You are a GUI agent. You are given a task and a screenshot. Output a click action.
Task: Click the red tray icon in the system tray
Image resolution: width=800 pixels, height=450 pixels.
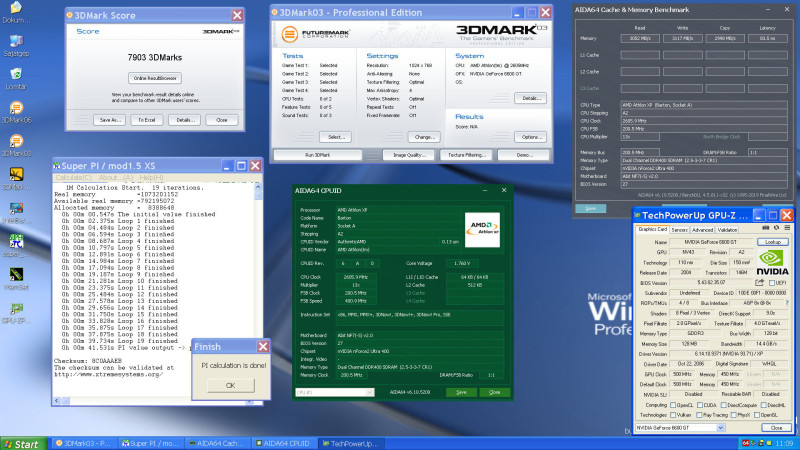(x=745, y=443)
